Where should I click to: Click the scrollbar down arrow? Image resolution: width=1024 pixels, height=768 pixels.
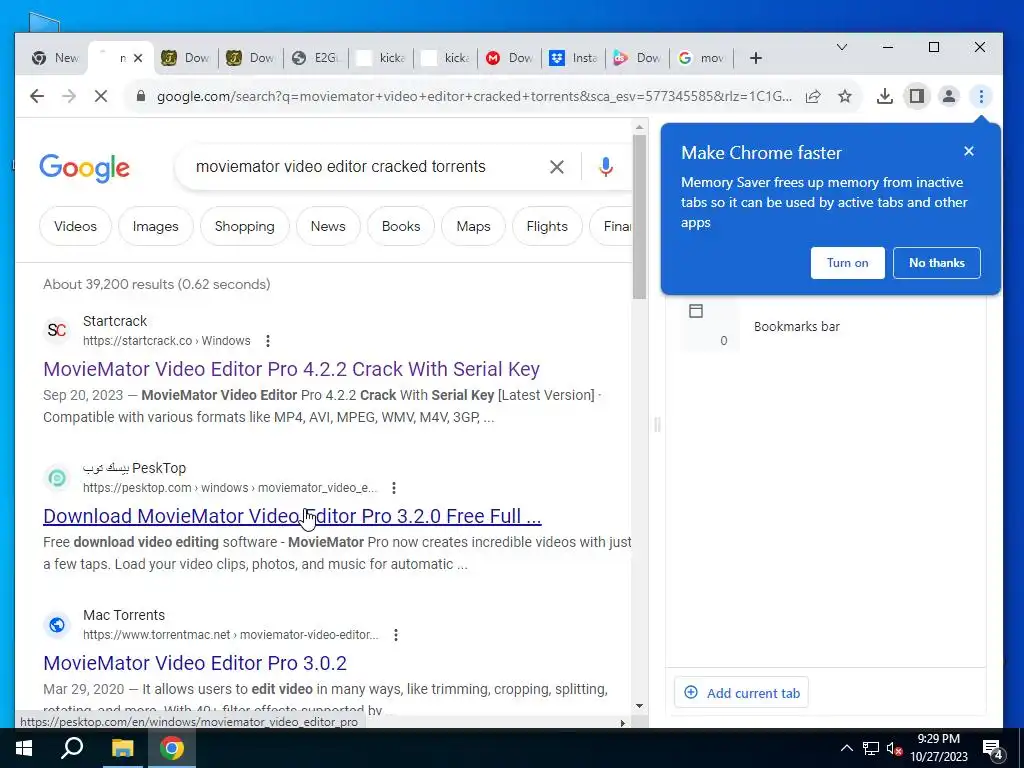click(x=639, y=706)
